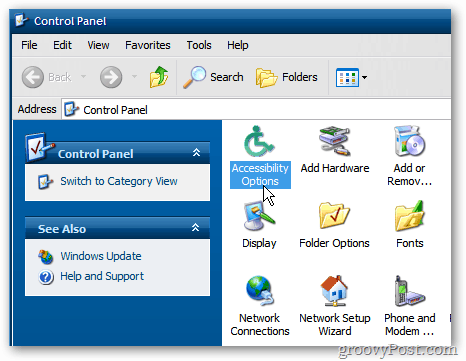Click the Help and Support question icon
Screen dimensions: 466x361
pos(46,277)
